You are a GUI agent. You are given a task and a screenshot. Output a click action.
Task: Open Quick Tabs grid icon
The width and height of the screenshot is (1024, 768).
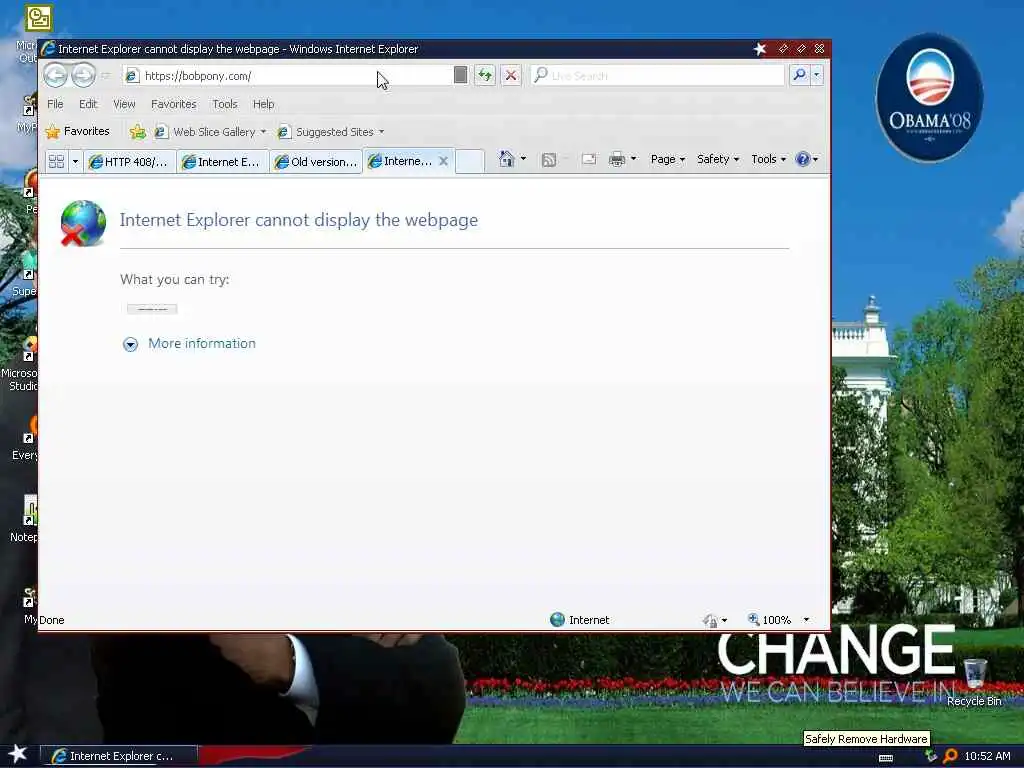coord(57,161)
